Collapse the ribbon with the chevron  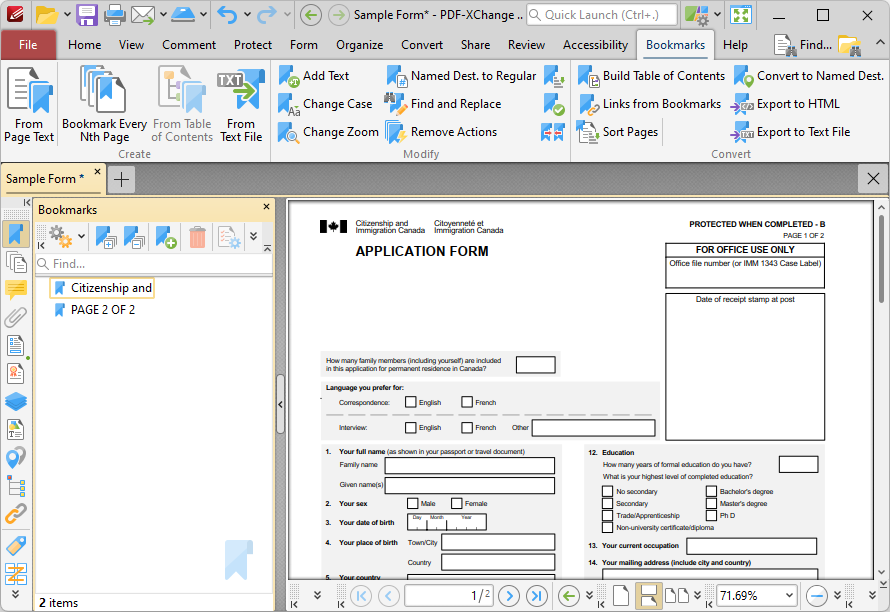coord(879,43)
